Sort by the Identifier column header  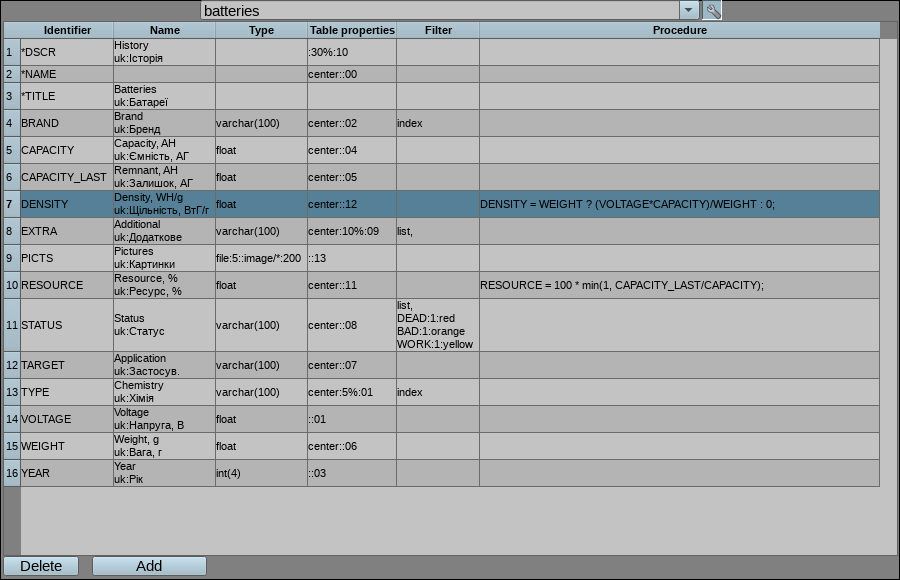67,30
